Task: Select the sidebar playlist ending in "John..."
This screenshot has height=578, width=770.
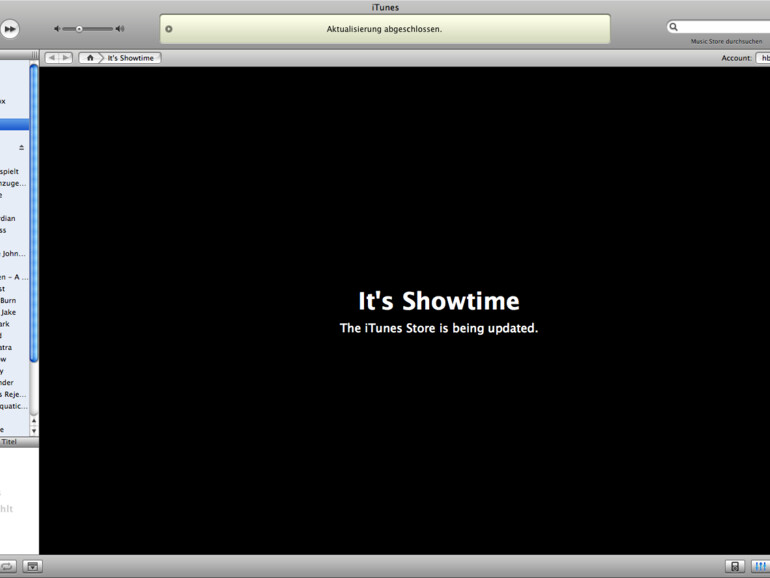Action: 13,253
